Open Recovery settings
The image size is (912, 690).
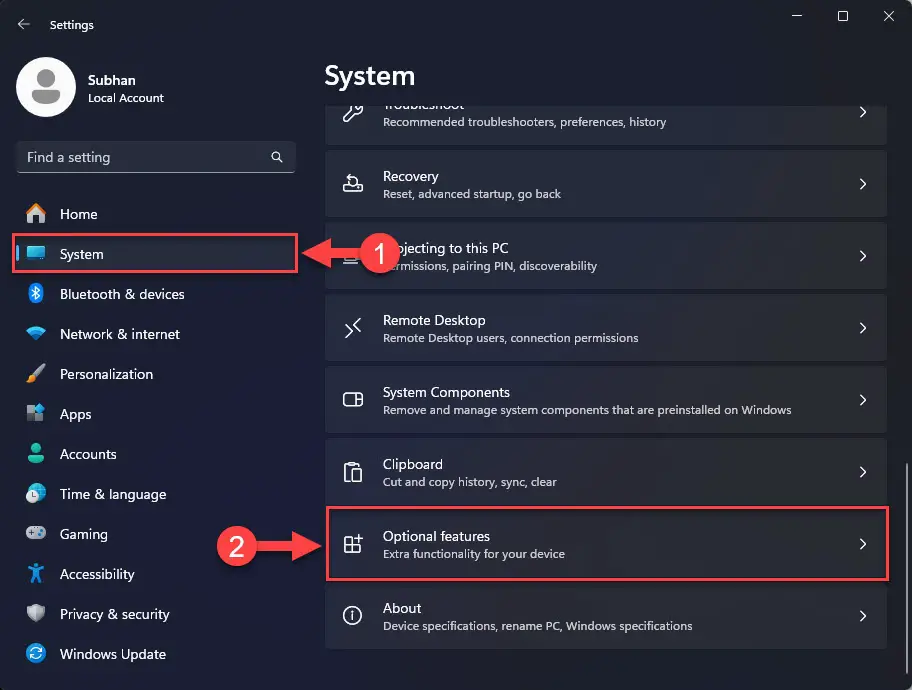[606, 184]
